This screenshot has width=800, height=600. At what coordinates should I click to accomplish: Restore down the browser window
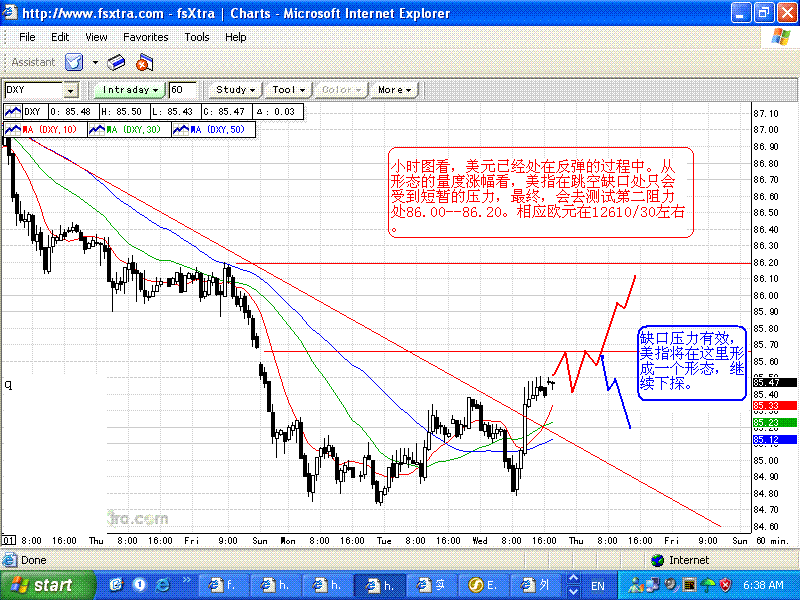tap(763, 12)
